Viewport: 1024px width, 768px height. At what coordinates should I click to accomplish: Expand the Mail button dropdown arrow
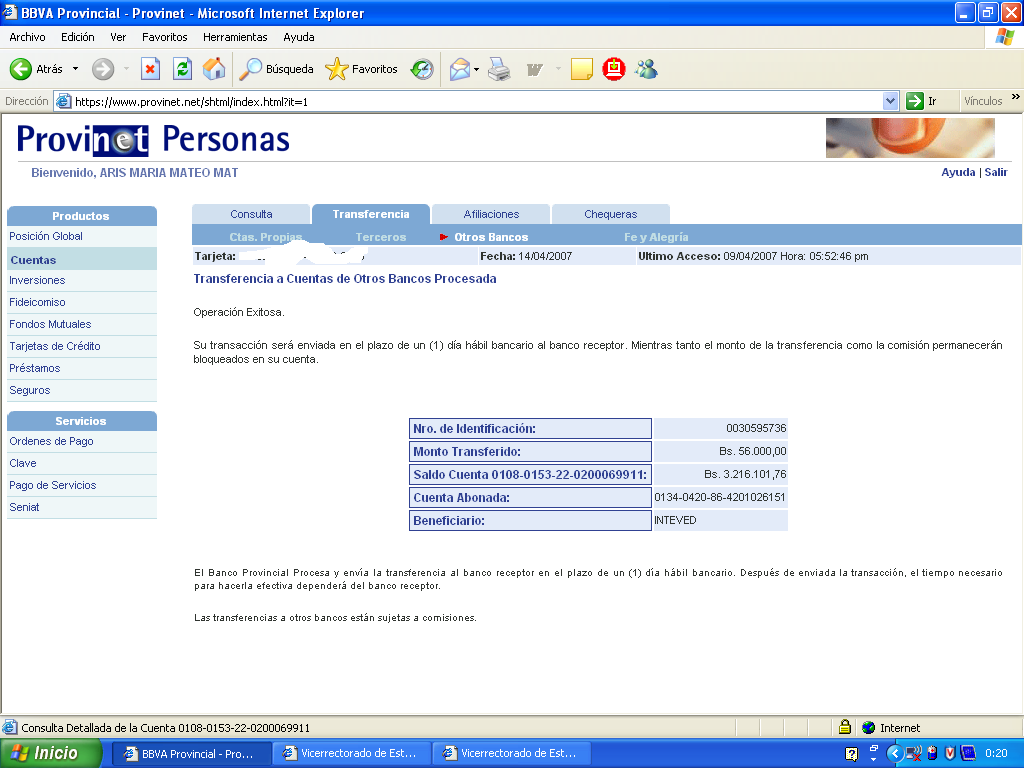click(477, 69)
